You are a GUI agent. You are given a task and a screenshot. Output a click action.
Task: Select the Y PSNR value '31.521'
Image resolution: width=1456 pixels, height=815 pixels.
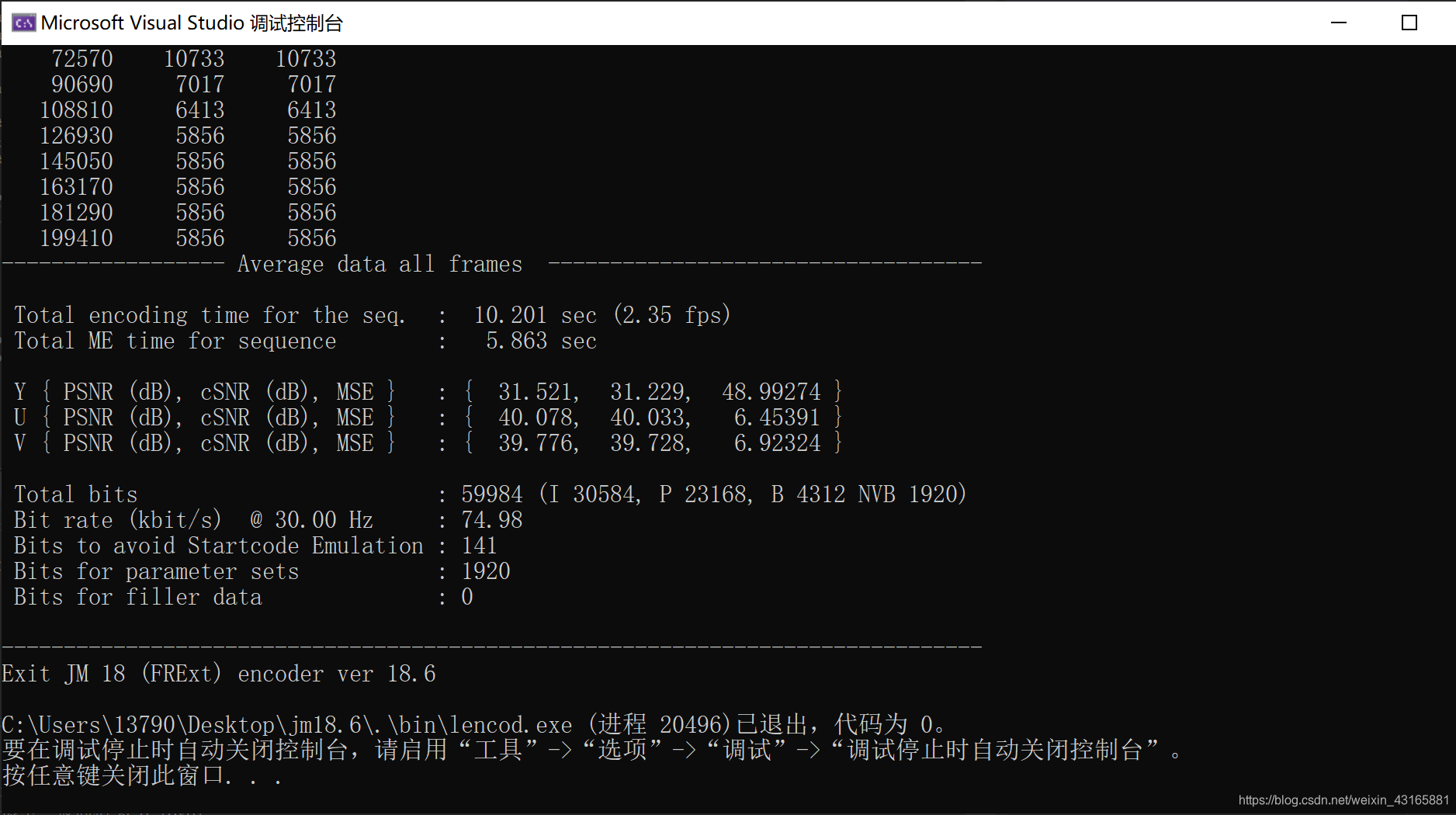(x=537, y=392)
